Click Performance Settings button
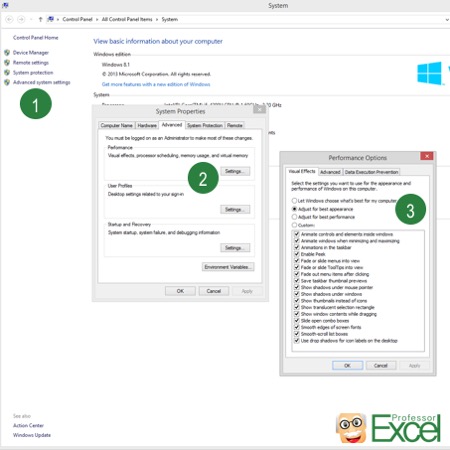Image resolution: width=450 pixels, height=450 pixels. point(235,171)
